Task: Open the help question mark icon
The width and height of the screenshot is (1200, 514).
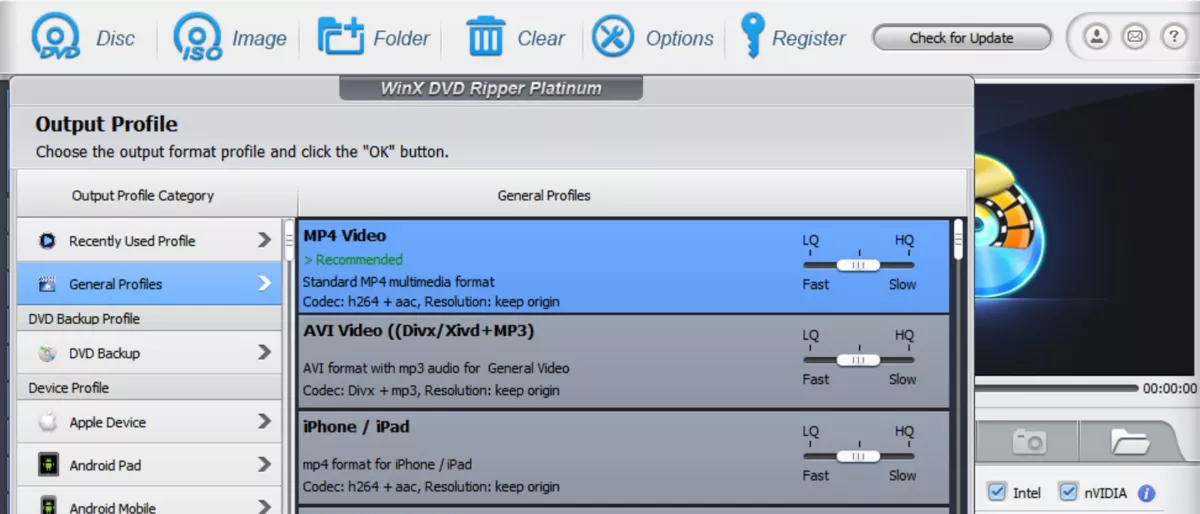Action: tap(1172, 38)
